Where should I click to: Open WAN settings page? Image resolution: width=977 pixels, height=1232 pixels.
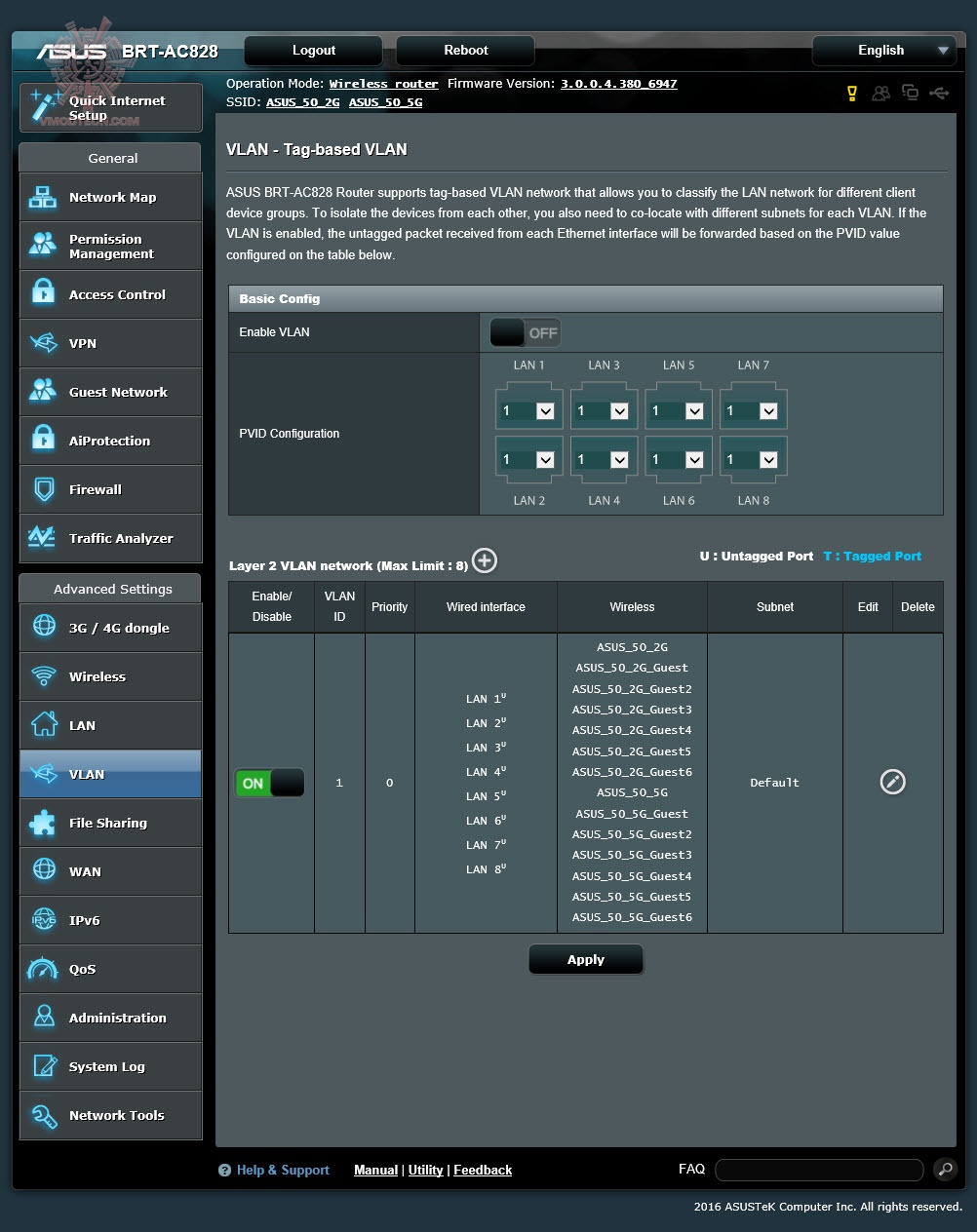[x=111, y=871]
